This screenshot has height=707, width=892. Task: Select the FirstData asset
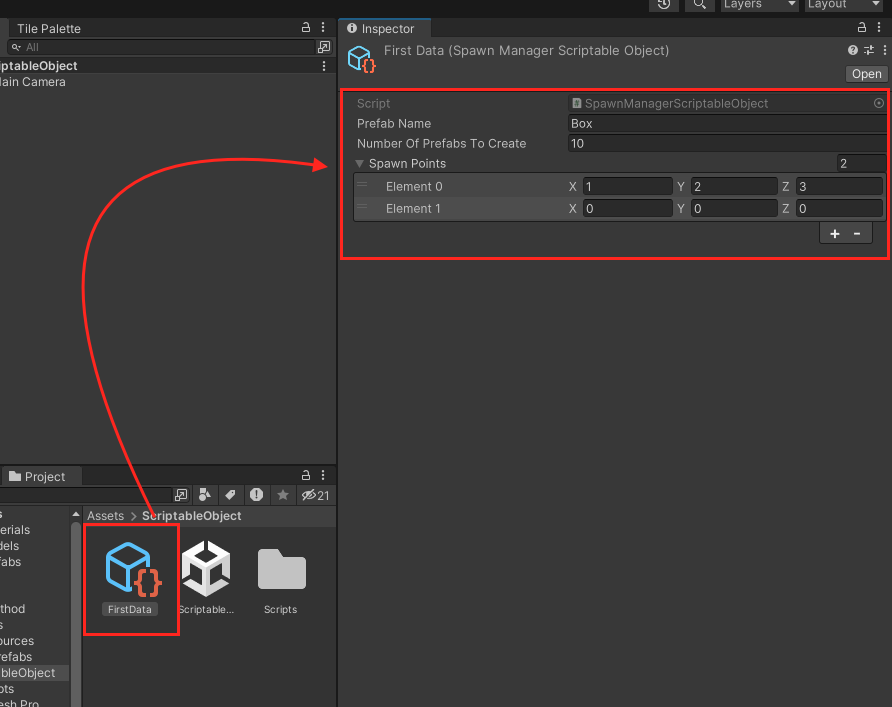pyautogui.click(x=130, y=577)
